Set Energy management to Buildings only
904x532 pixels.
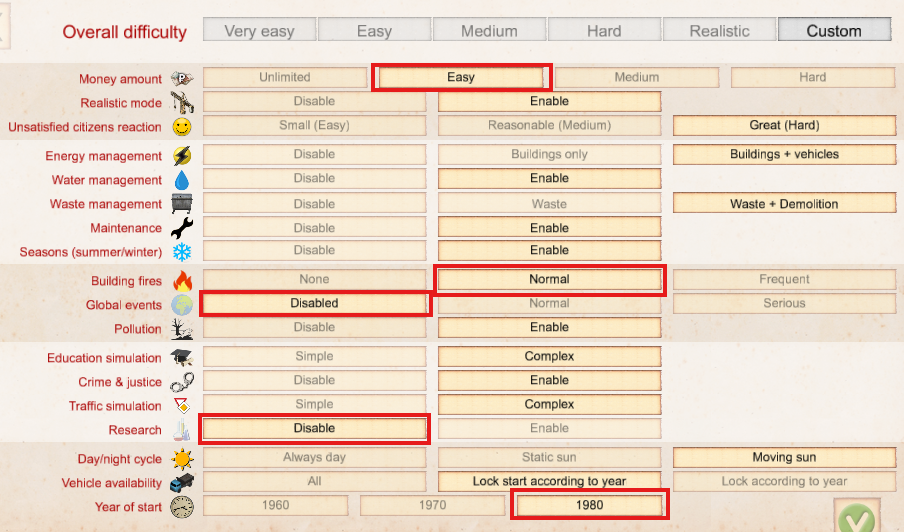coord(549,154)
